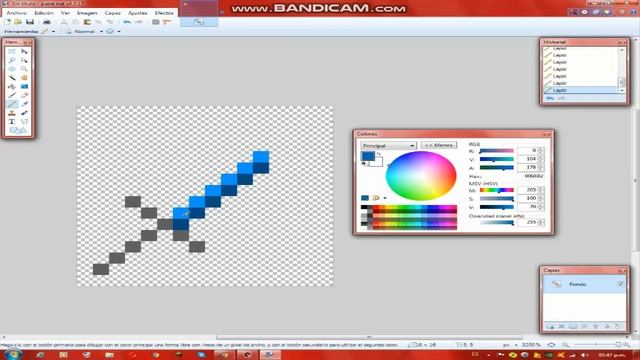The width and height of the screenshot is (640, 360).
Task: Click the stepper beside red value 0
Action: (x=541, y=151)
